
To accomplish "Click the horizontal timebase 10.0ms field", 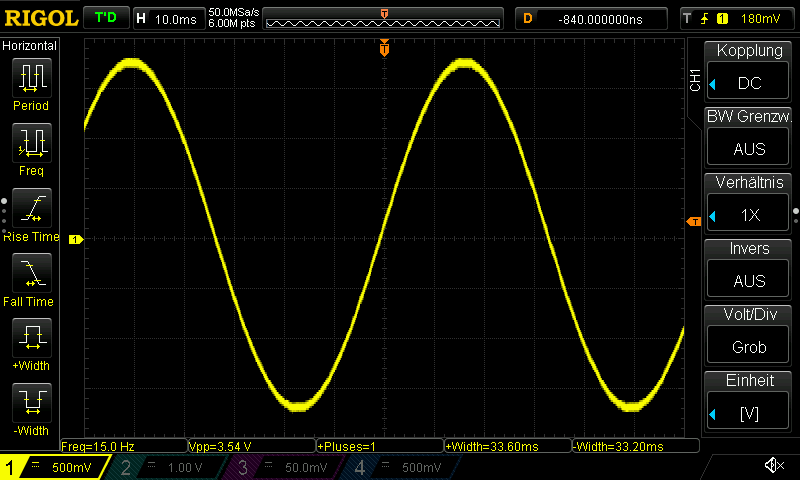I will [x=168, y=18].
